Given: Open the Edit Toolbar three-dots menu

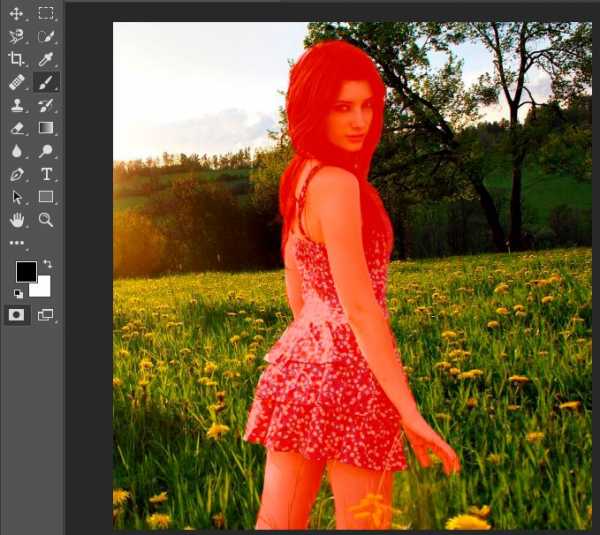Looking at the screenshot, I should (x=17, y=243).
